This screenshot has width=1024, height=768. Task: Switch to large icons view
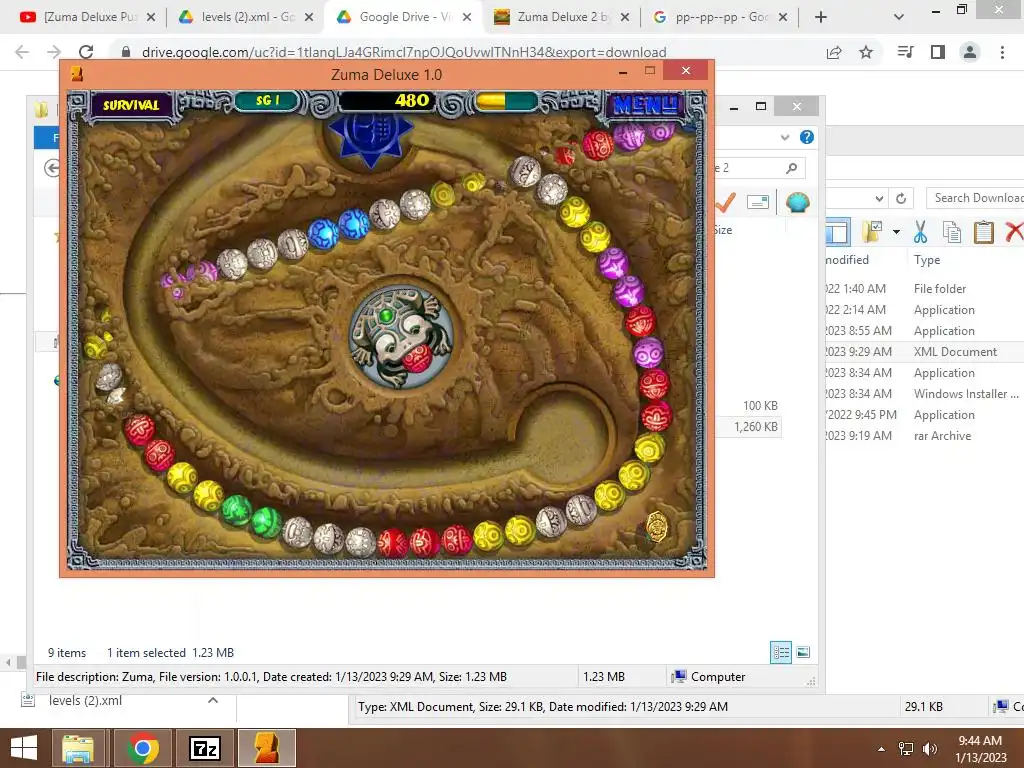click(803, 652)
